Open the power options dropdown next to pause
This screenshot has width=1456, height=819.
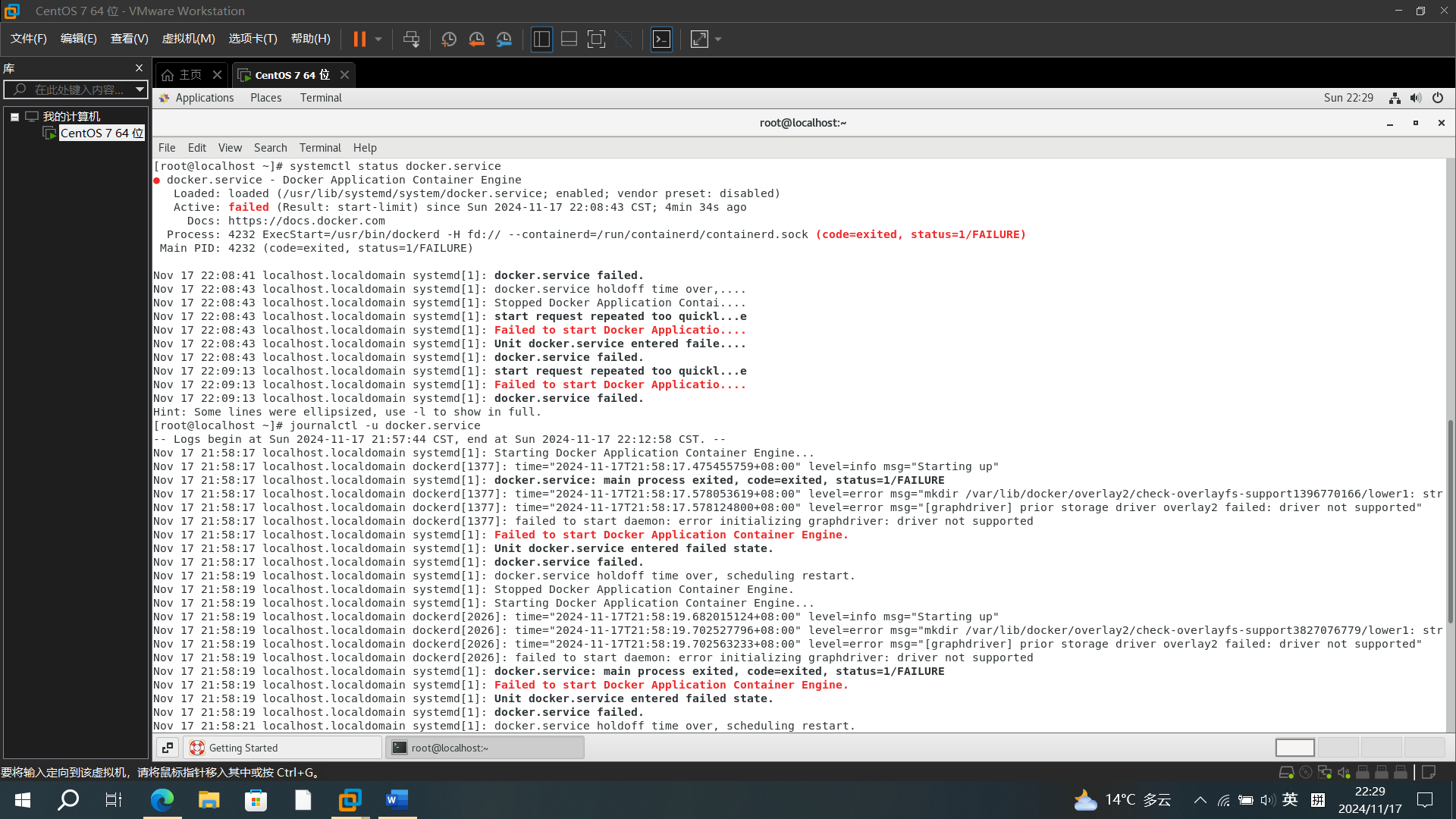click(378, 39)
